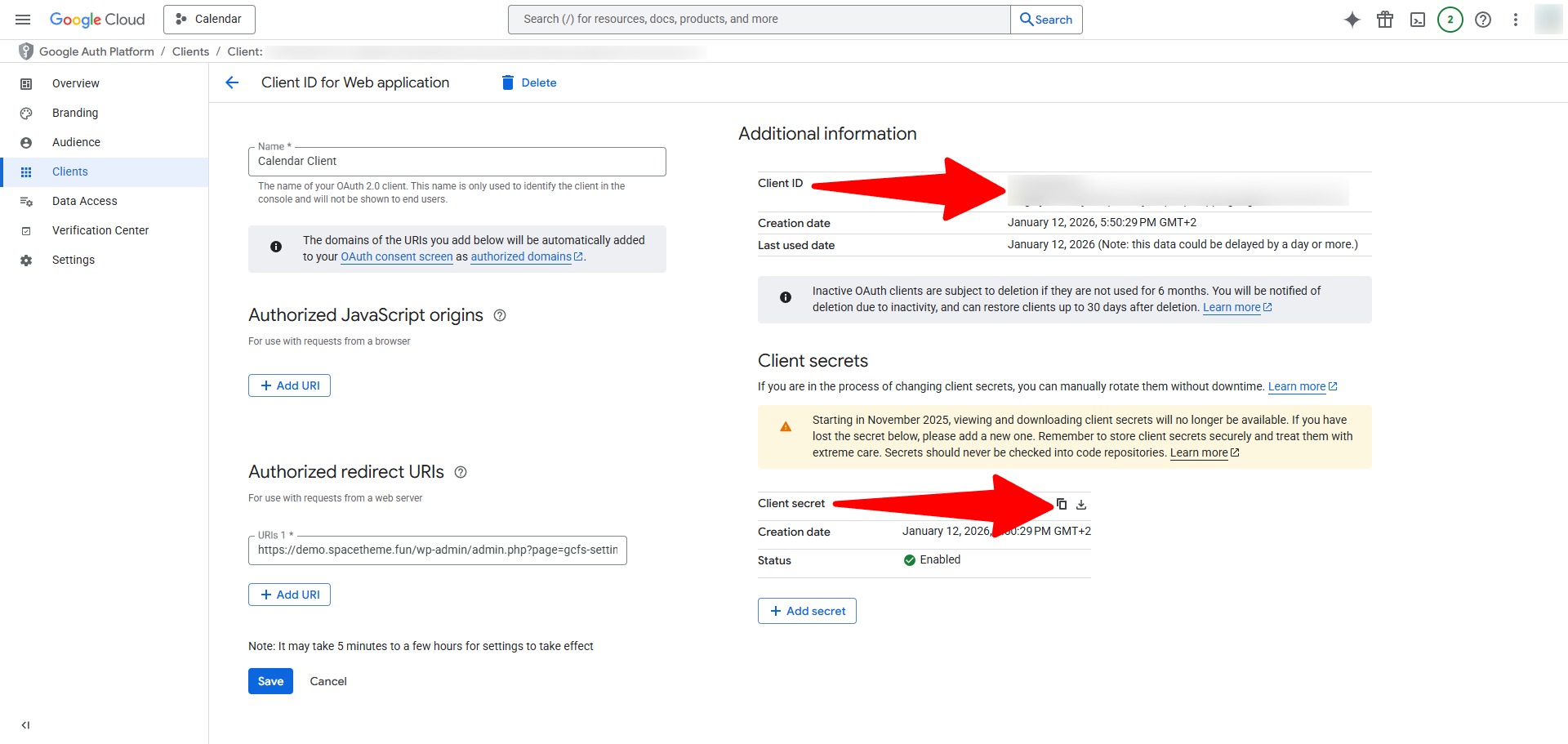Open the Overview page

pyautogui.click(x=76, y=83)
